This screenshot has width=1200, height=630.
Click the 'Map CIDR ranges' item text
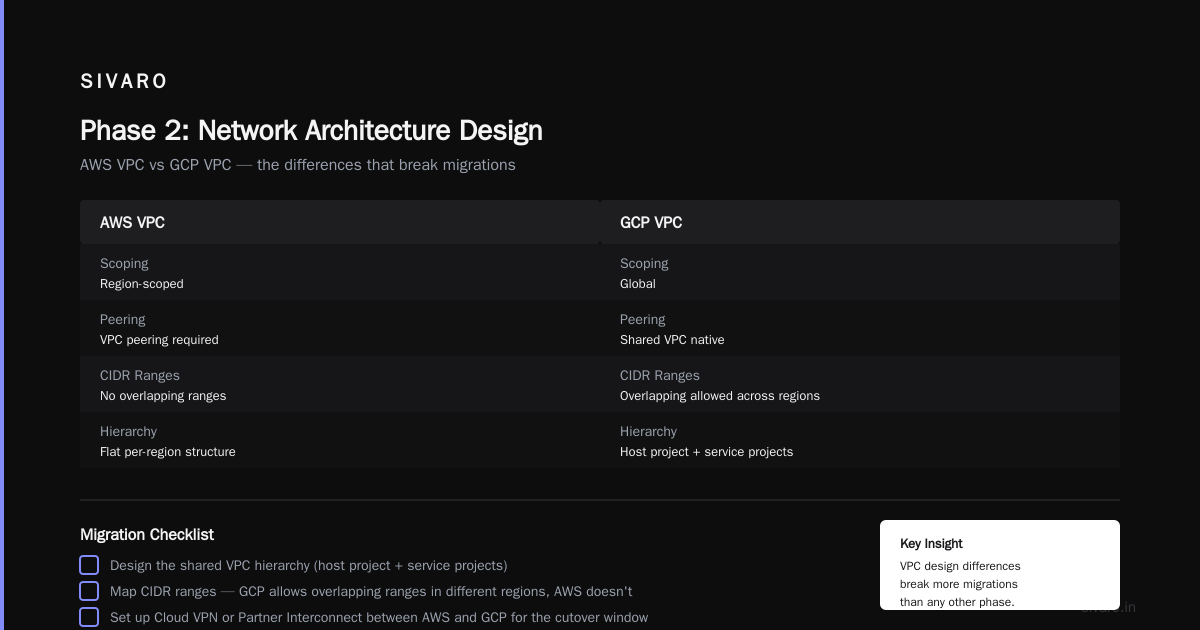371,592
